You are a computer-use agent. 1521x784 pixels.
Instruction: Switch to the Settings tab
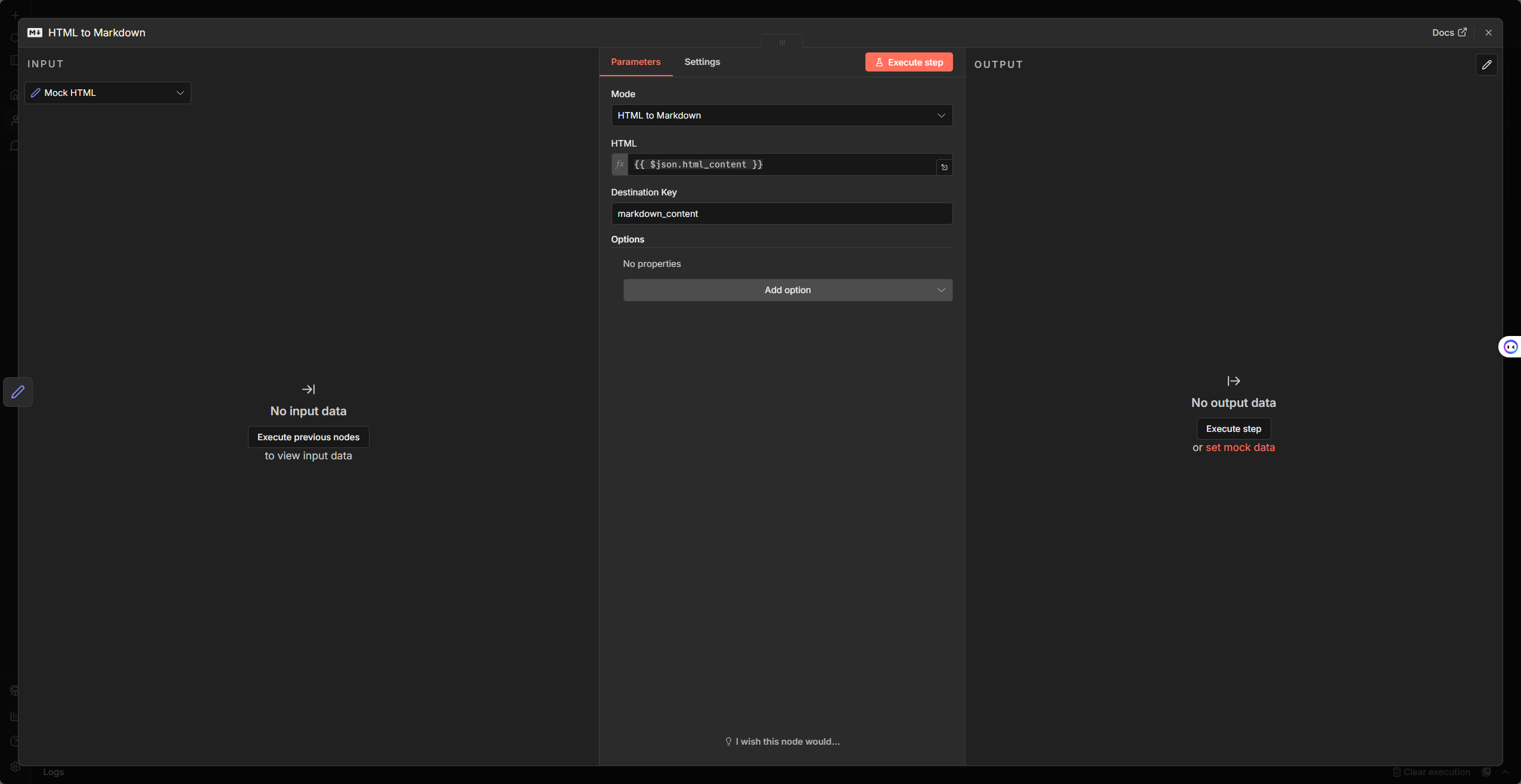[702, 62]
